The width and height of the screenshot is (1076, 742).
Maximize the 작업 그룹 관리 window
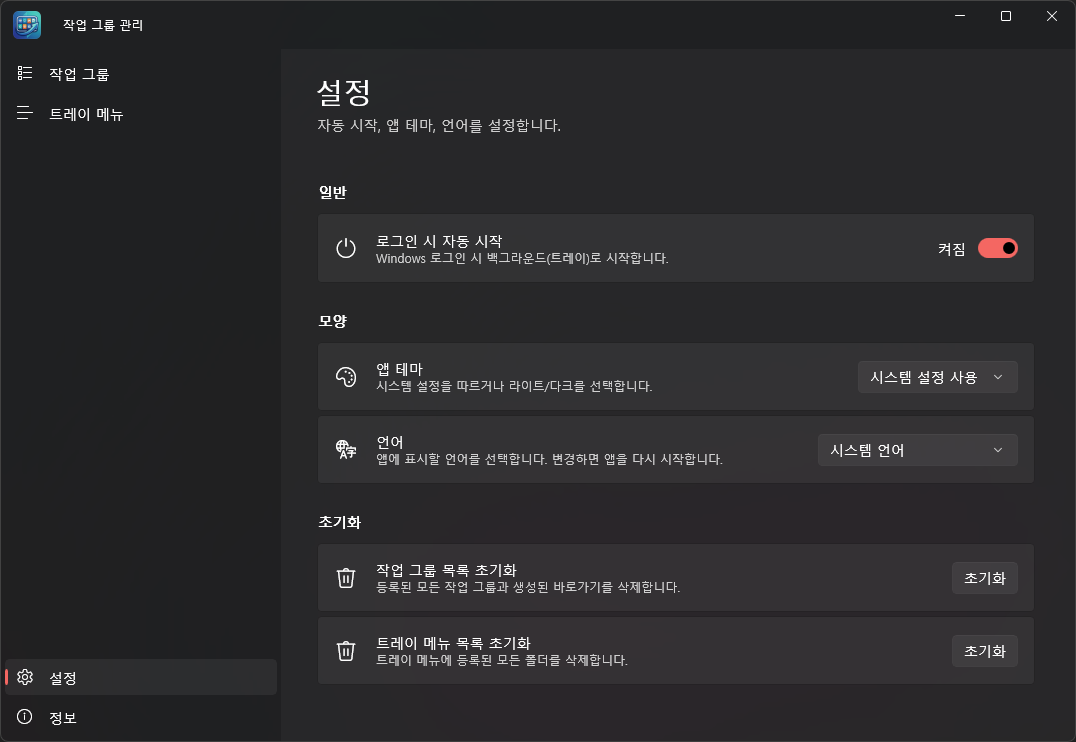tap(1005, 16)
